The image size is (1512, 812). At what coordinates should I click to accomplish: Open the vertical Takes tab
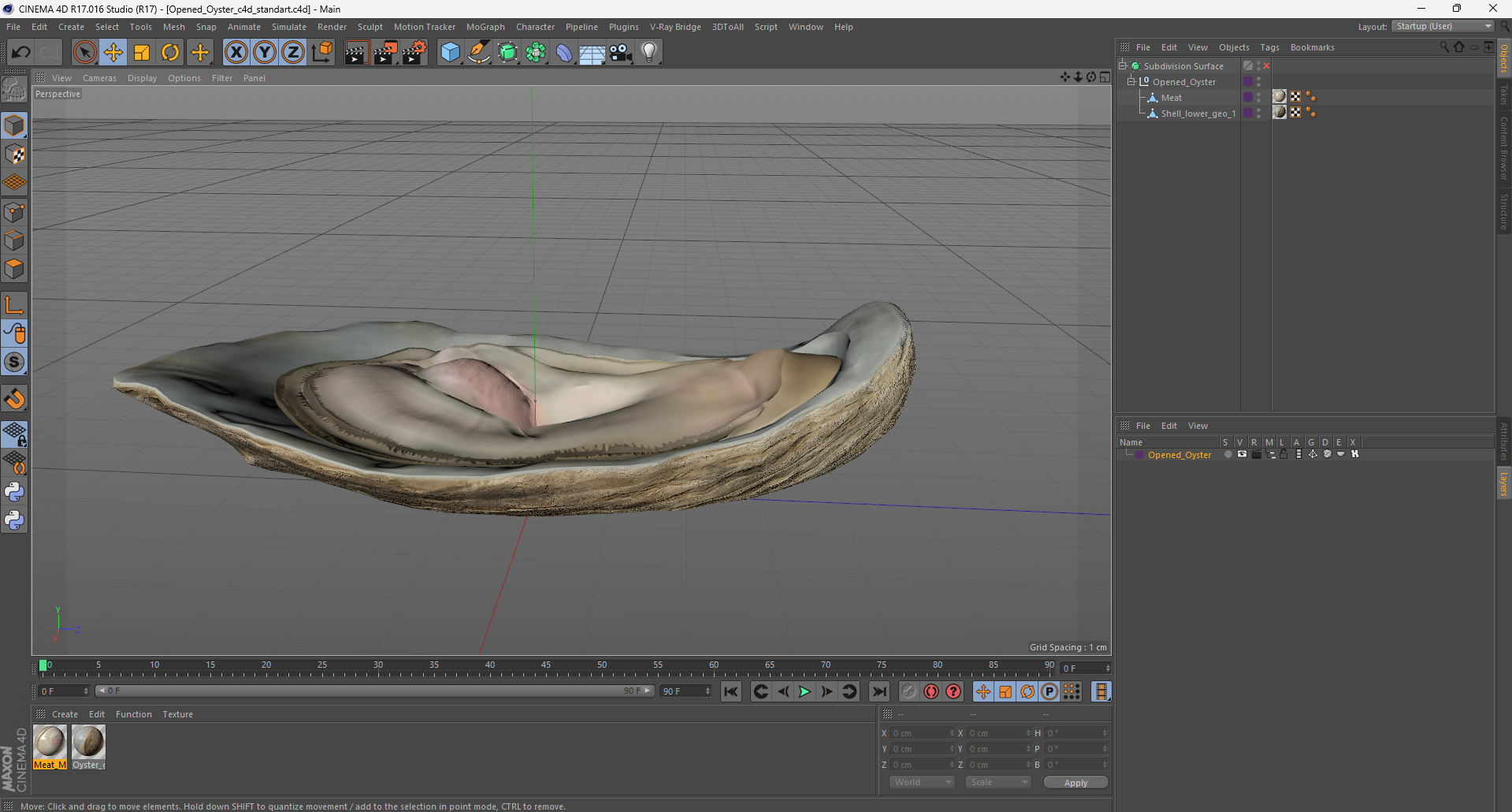(x=1503, y=95)
